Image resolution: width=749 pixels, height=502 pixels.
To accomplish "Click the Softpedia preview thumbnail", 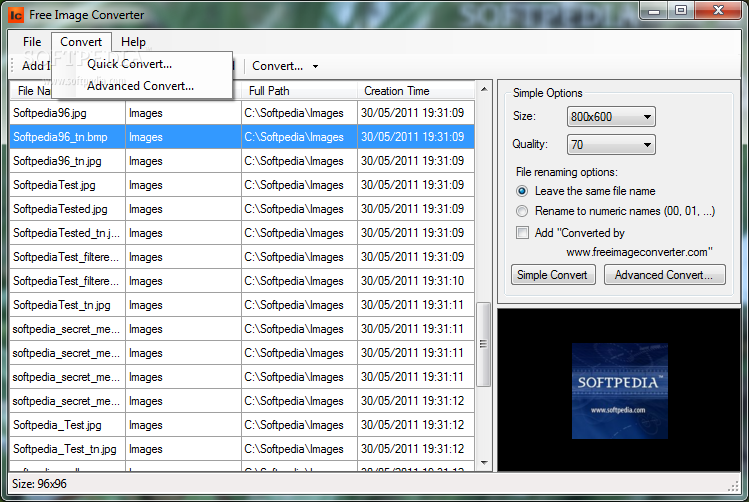I will pos(620,391).
